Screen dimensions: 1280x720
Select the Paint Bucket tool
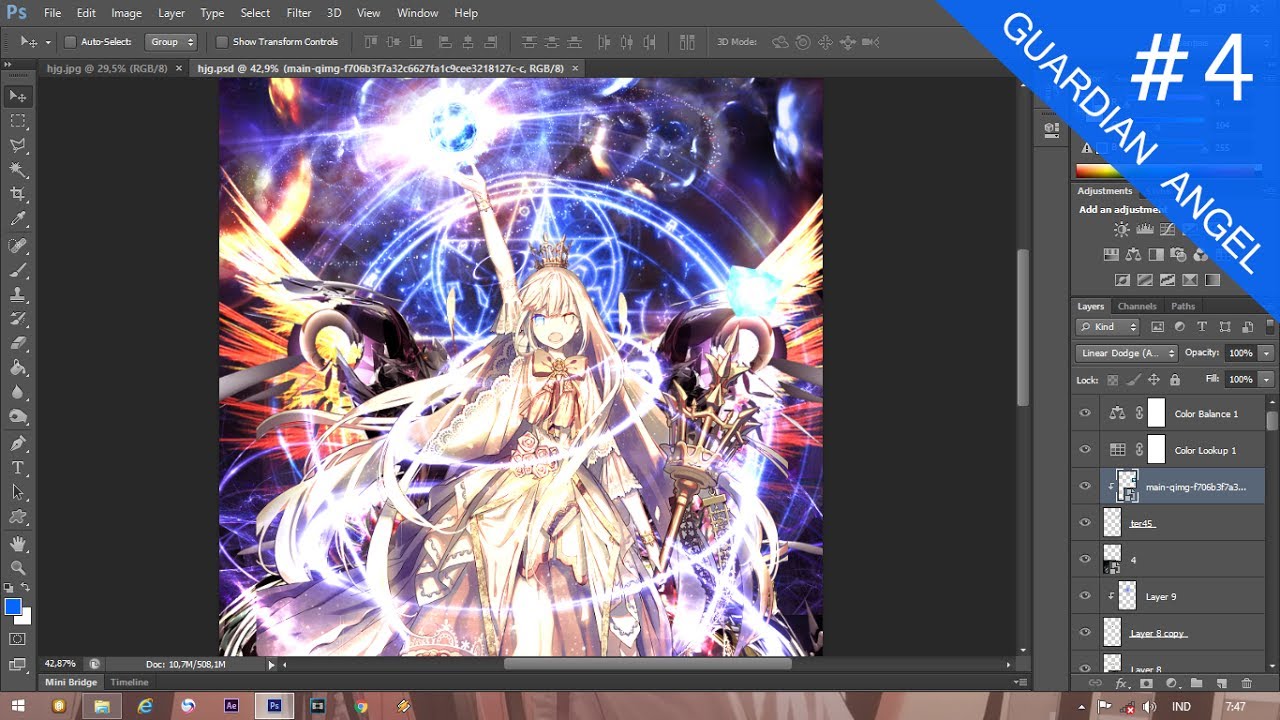(18, 369)
